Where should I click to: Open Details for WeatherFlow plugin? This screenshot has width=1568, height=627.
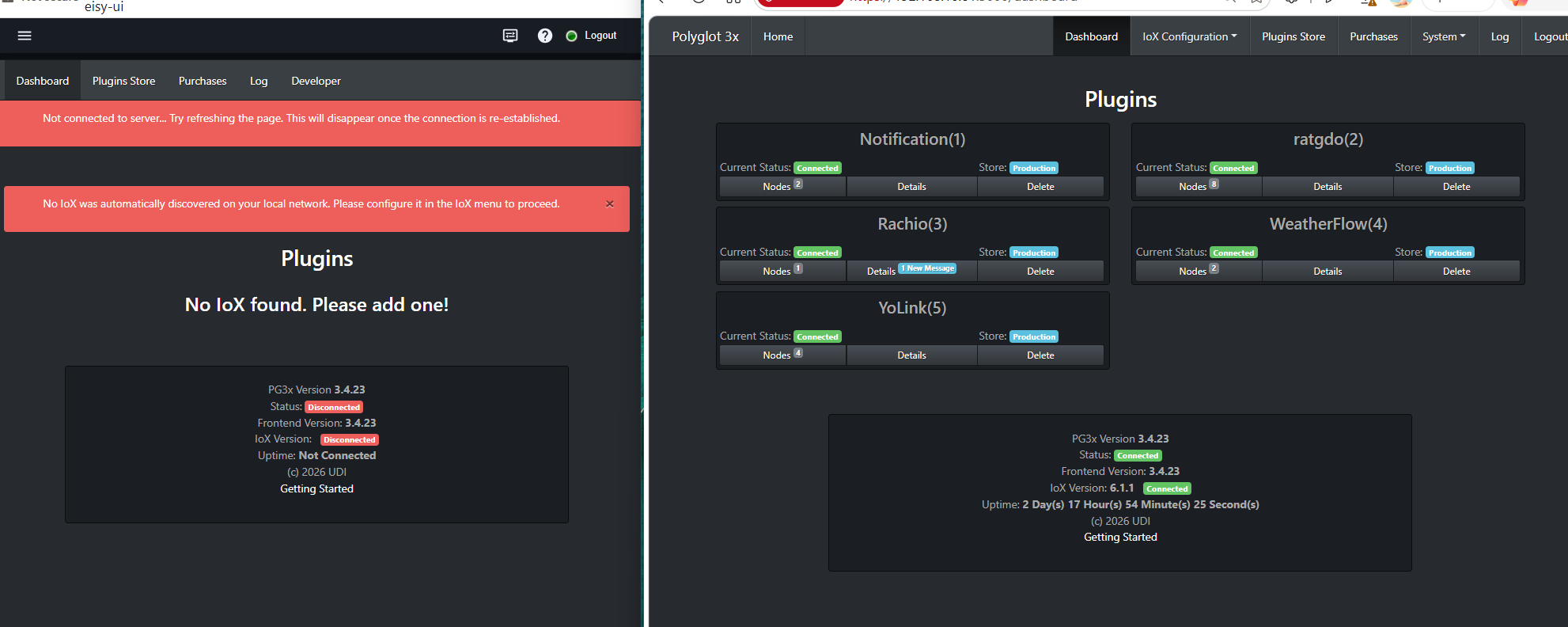click(1327, 271)
